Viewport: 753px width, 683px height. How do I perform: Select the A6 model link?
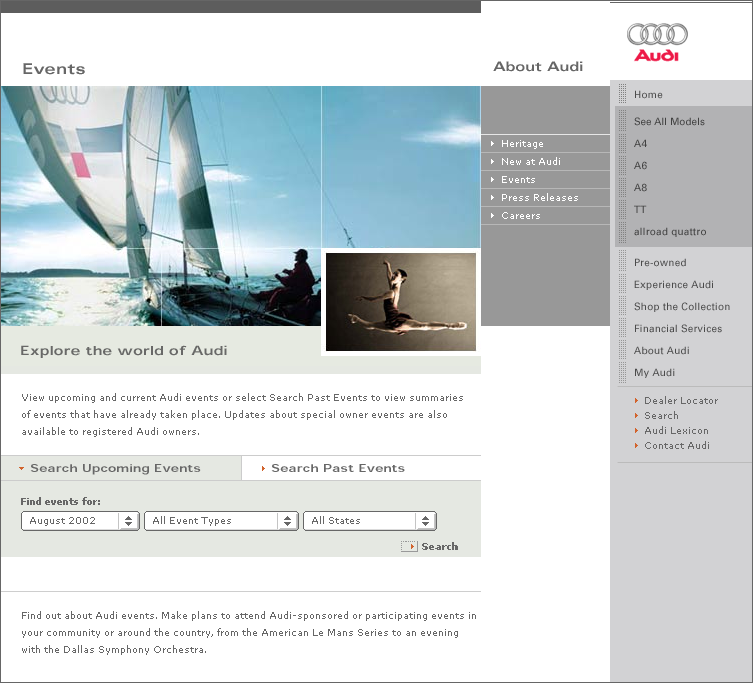[640, 165]
